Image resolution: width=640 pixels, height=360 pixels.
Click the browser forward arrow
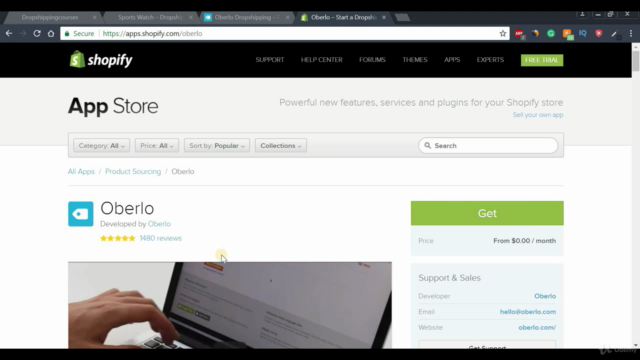pyautogui.click(x=23, y=33)
